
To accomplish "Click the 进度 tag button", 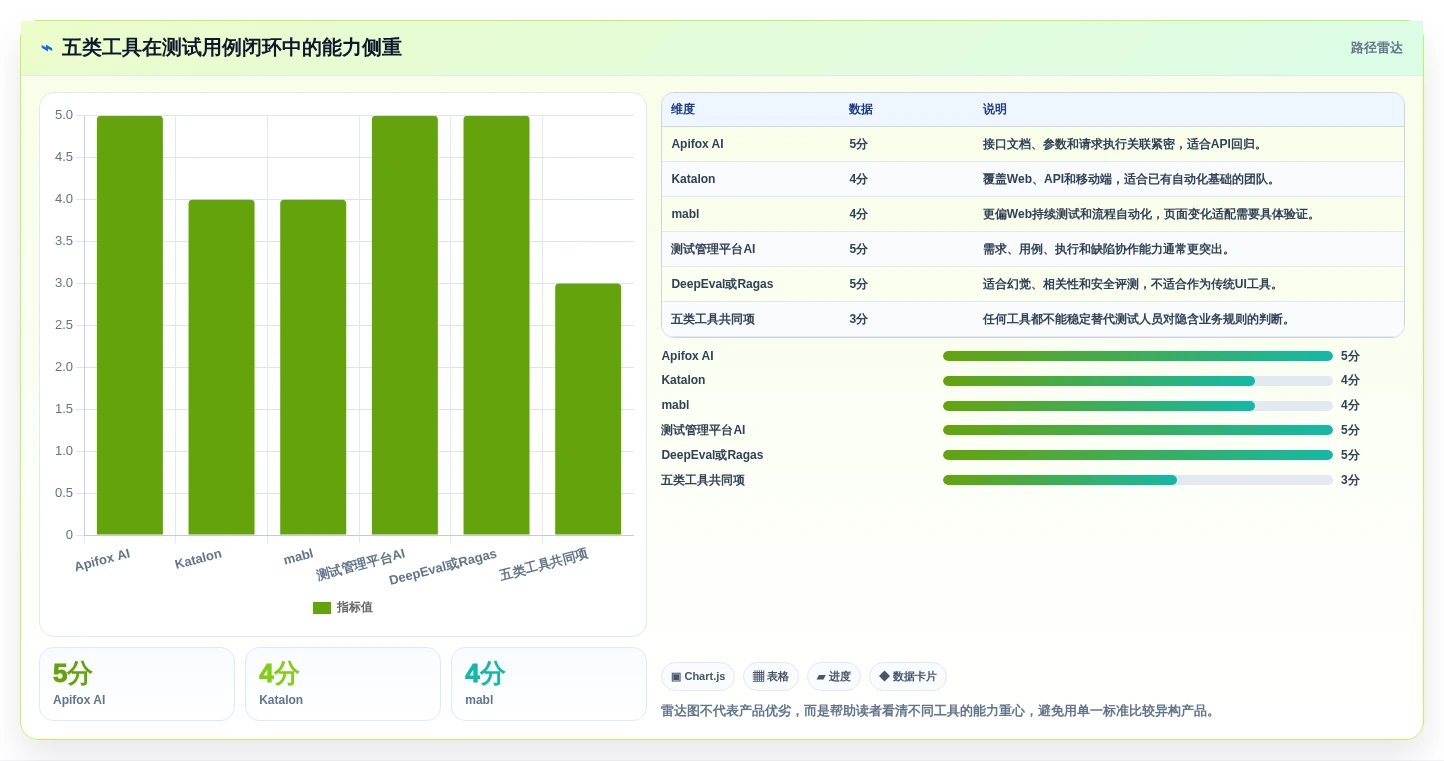I will tap(834, 677).
